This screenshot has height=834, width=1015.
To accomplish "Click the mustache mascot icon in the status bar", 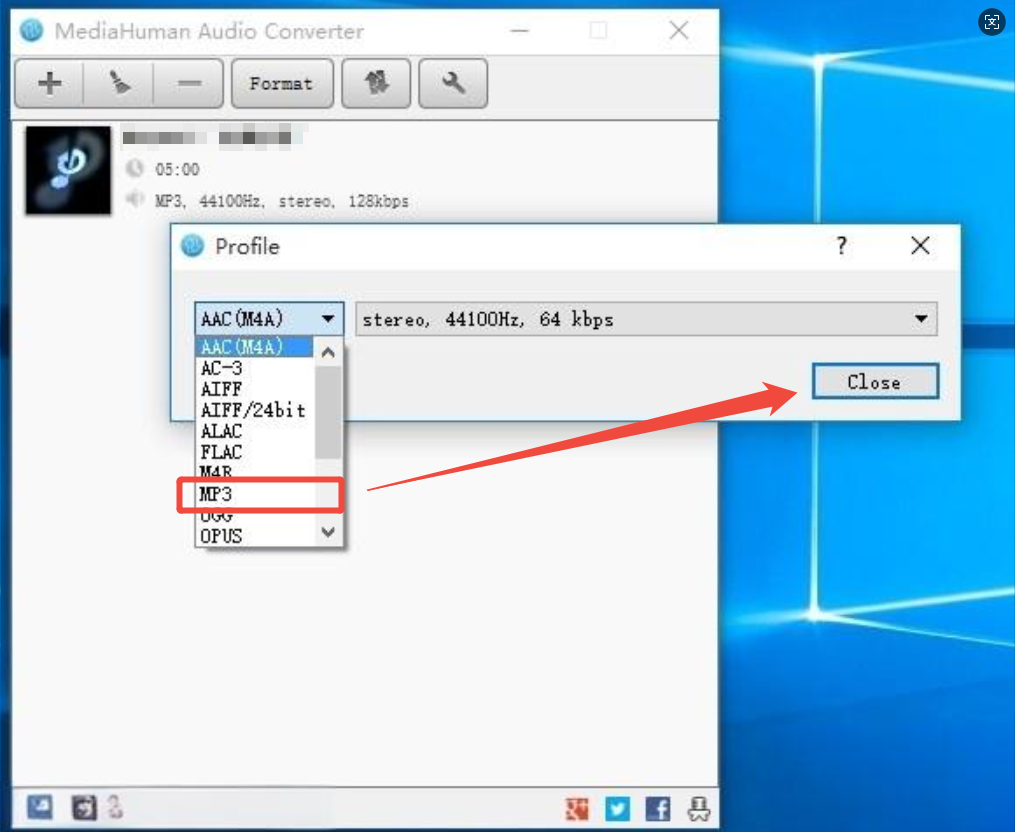I will [x=699, y=809].
